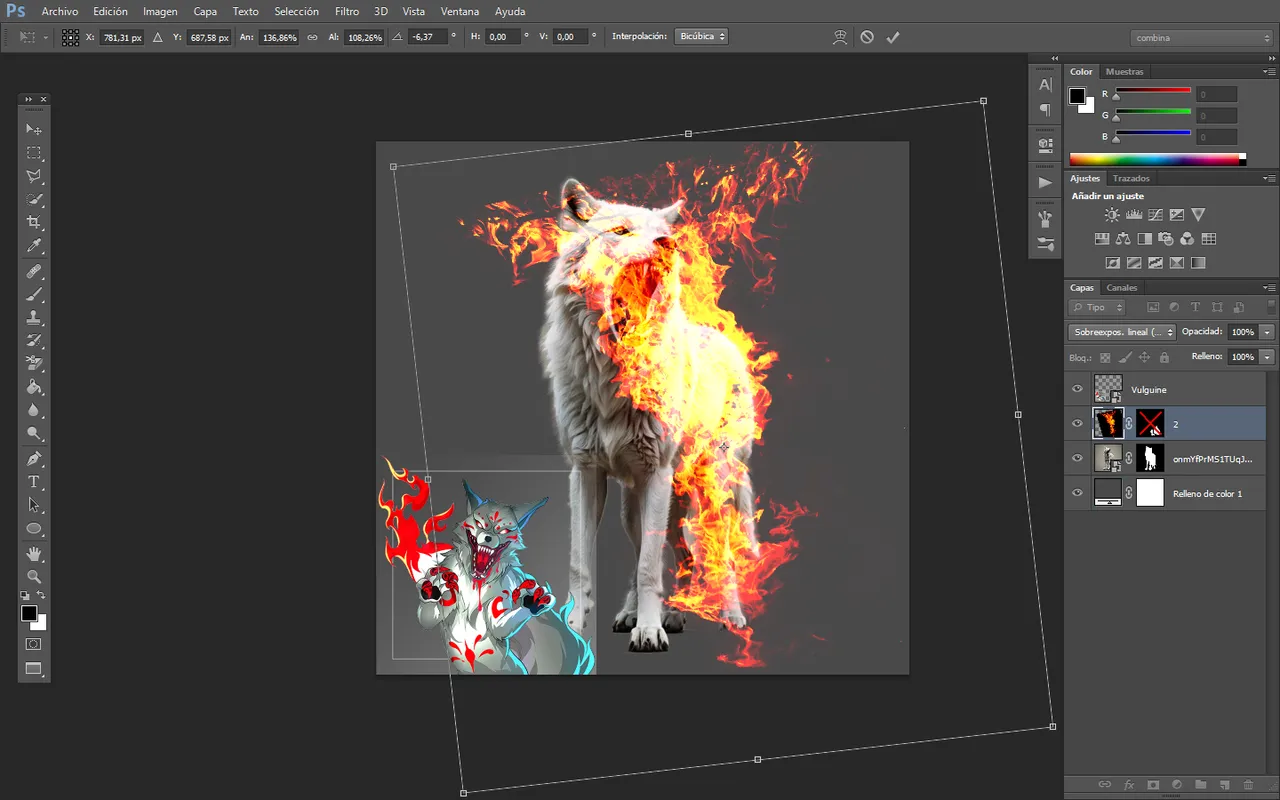Switch to the Canales tab
Viewport: 1280px width, 800px height.
click(1122, 288)
